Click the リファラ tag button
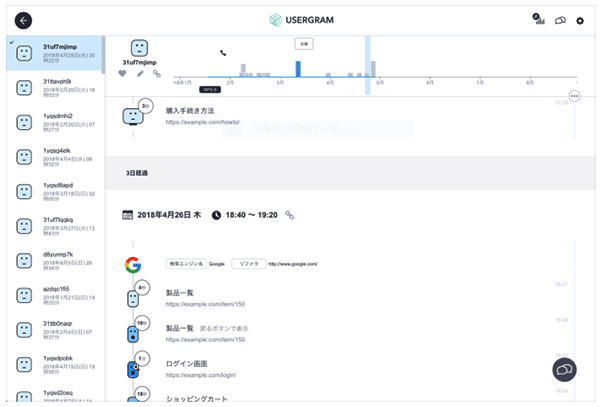600x407 pixels. coord(246,264)
